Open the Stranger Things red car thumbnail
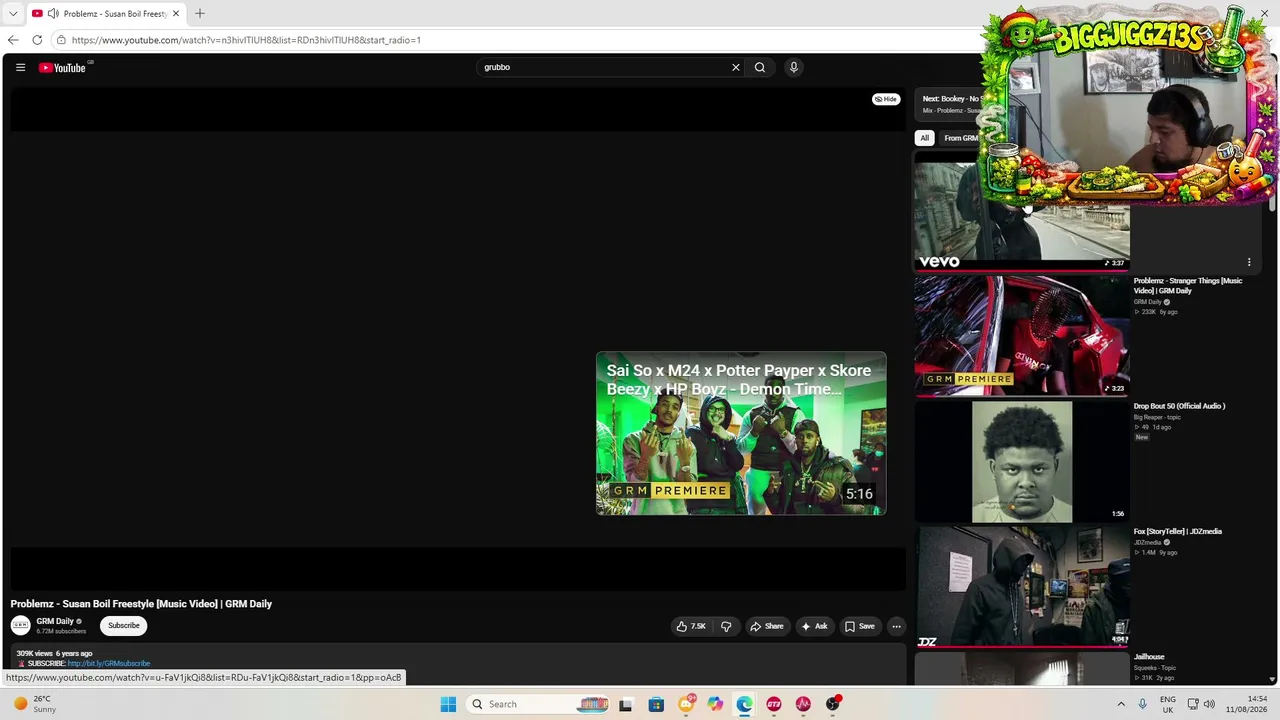Screen dimensions: 1280x720 point(1021,335)
